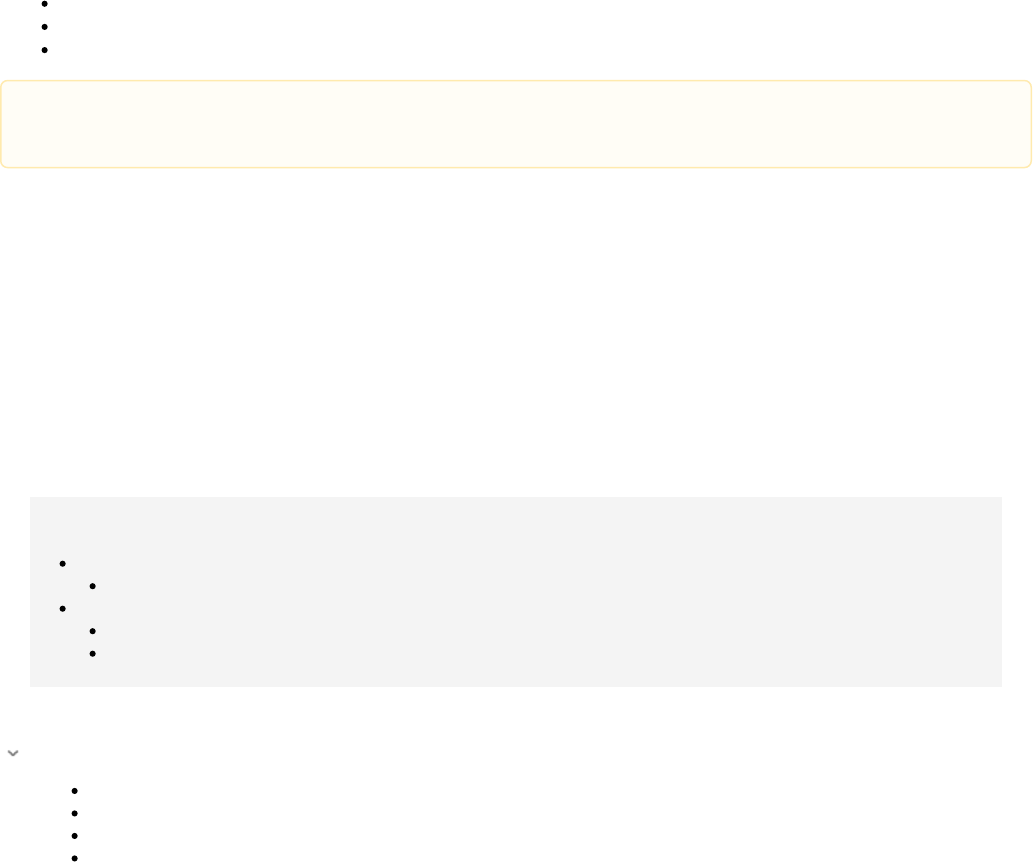Collapse the section using the gray chevron

13,753
